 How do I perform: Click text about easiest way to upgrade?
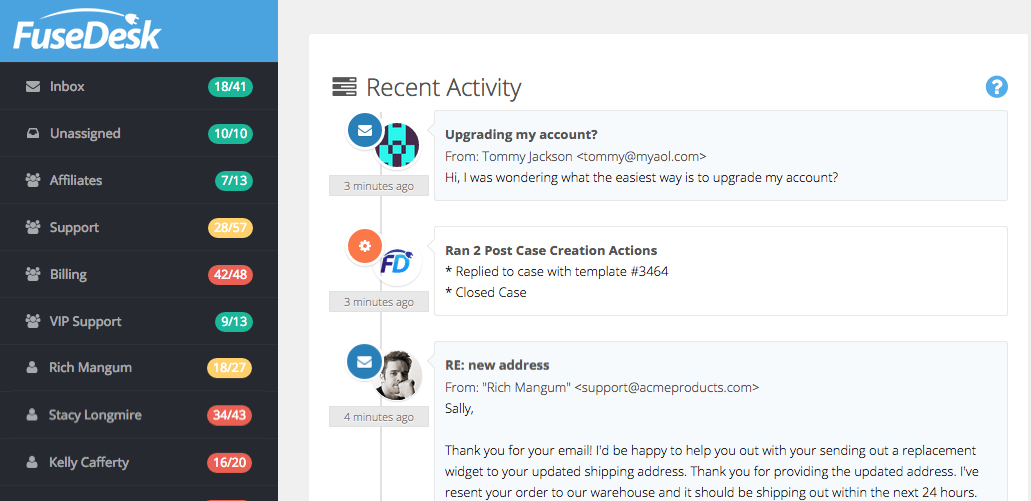click(x=641, y=178)
